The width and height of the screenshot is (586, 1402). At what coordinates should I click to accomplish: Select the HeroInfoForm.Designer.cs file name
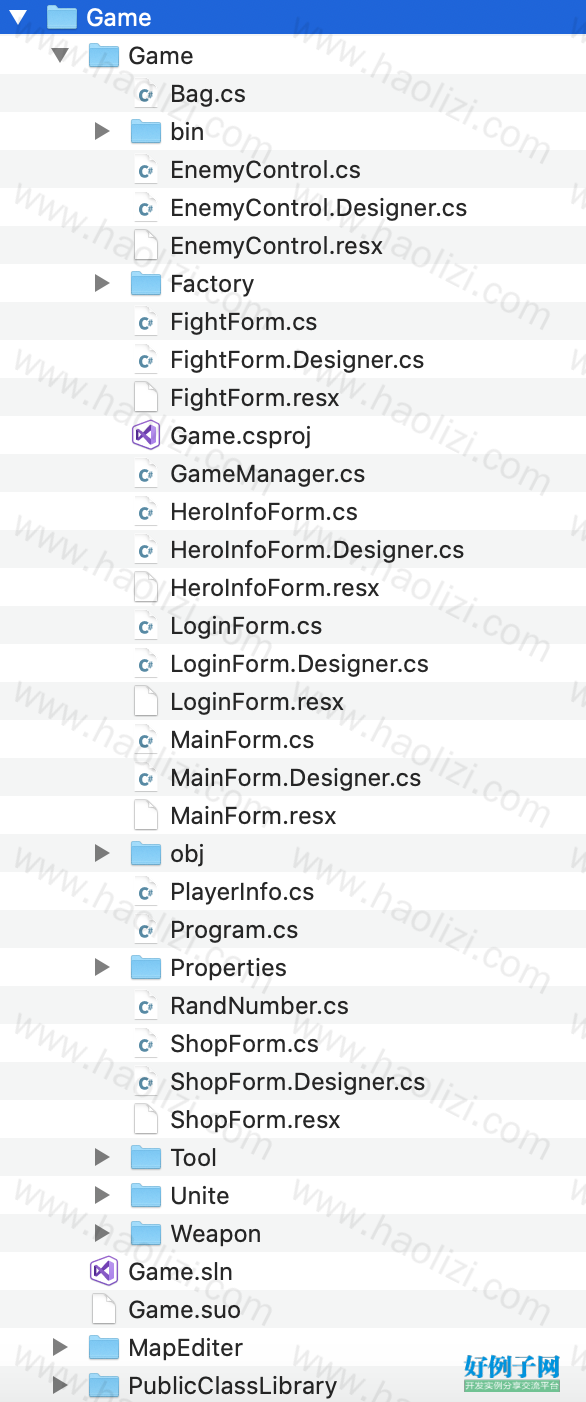(x=317, y=550)
